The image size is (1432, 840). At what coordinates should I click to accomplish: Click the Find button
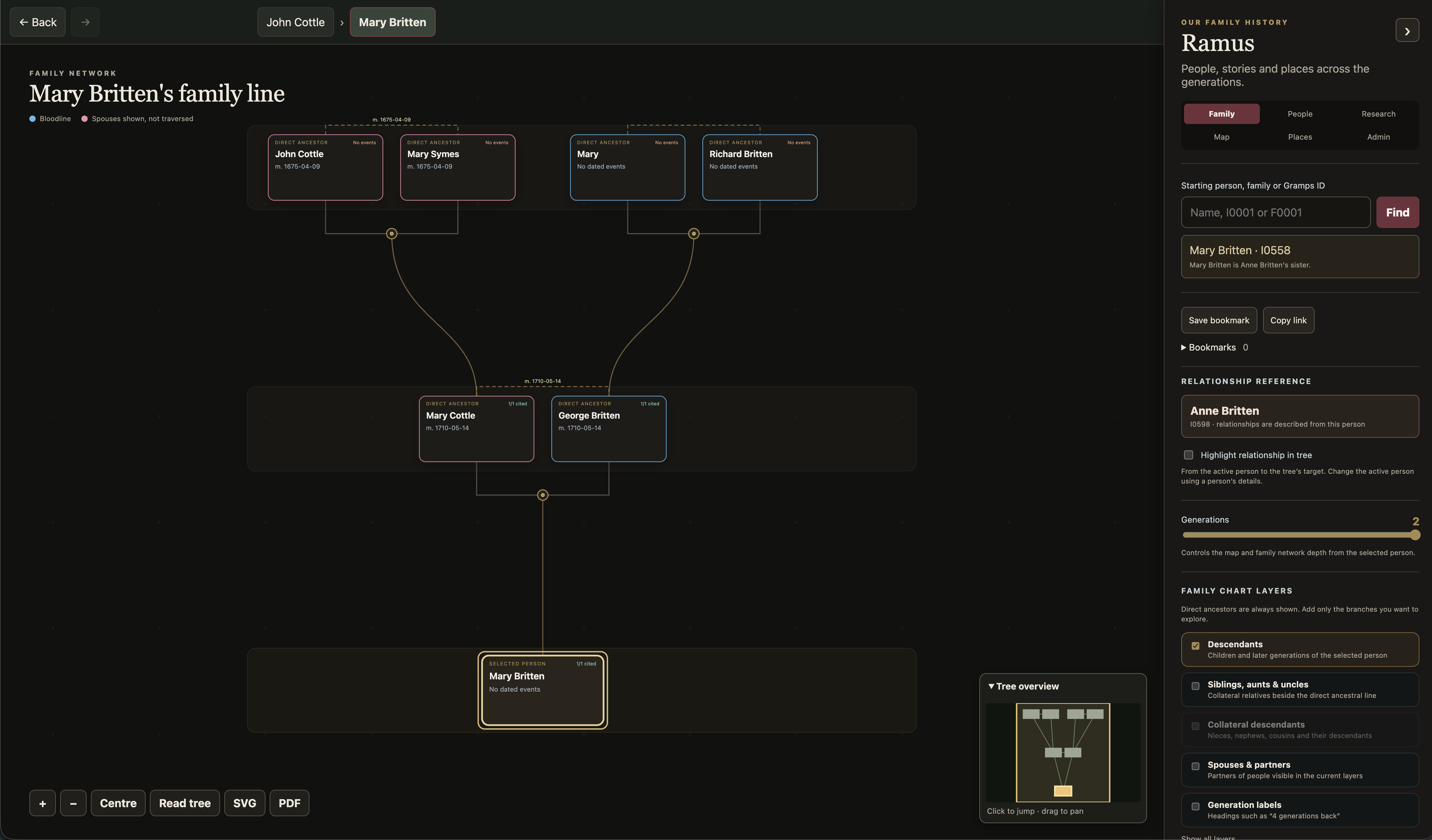pyautogui.click(x=1397, y=212)
